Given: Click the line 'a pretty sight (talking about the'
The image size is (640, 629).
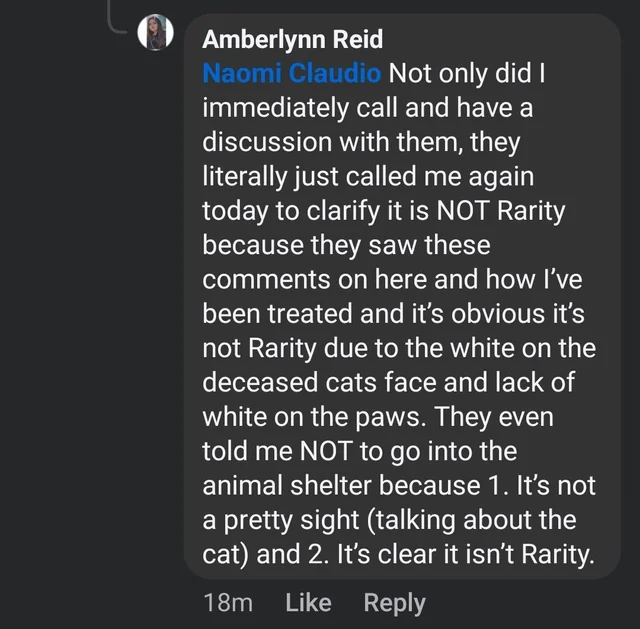Looking at the screenshot, I should point(389,520).
